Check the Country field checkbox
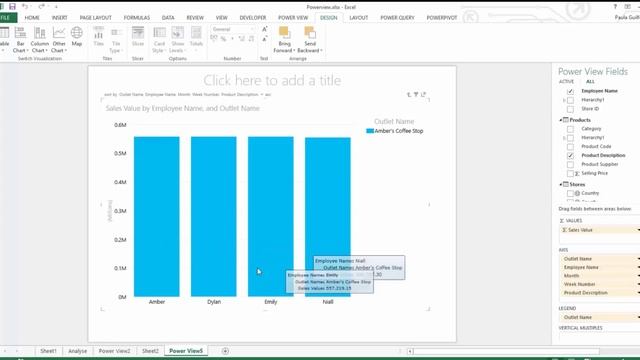 [570, 193]
